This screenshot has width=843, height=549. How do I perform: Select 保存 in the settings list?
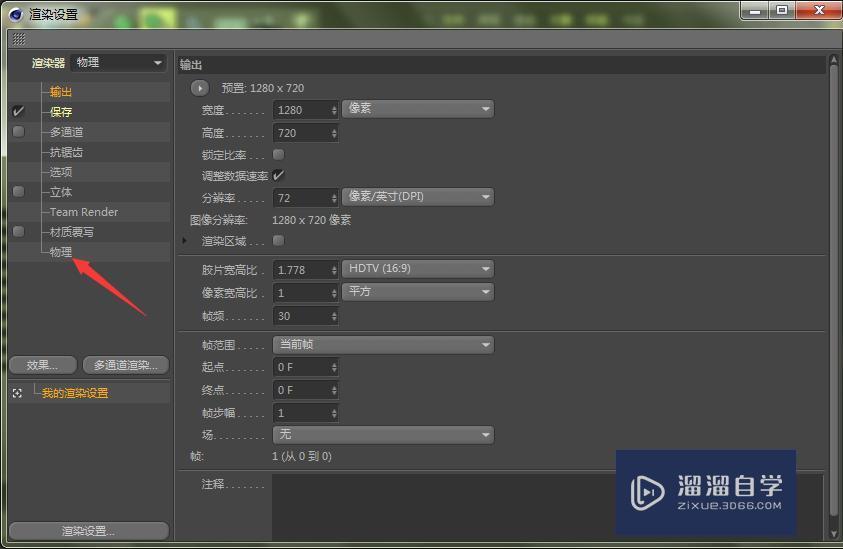pos(61,112)
